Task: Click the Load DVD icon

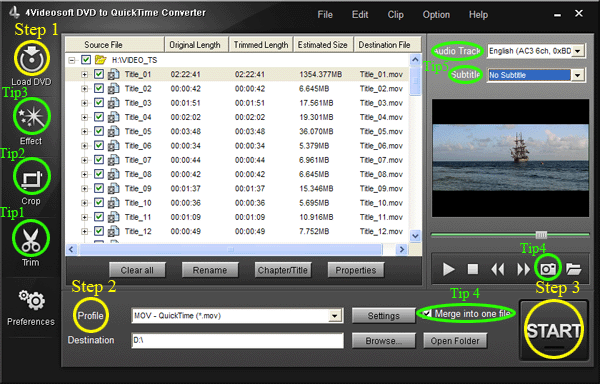Action: 32,59
